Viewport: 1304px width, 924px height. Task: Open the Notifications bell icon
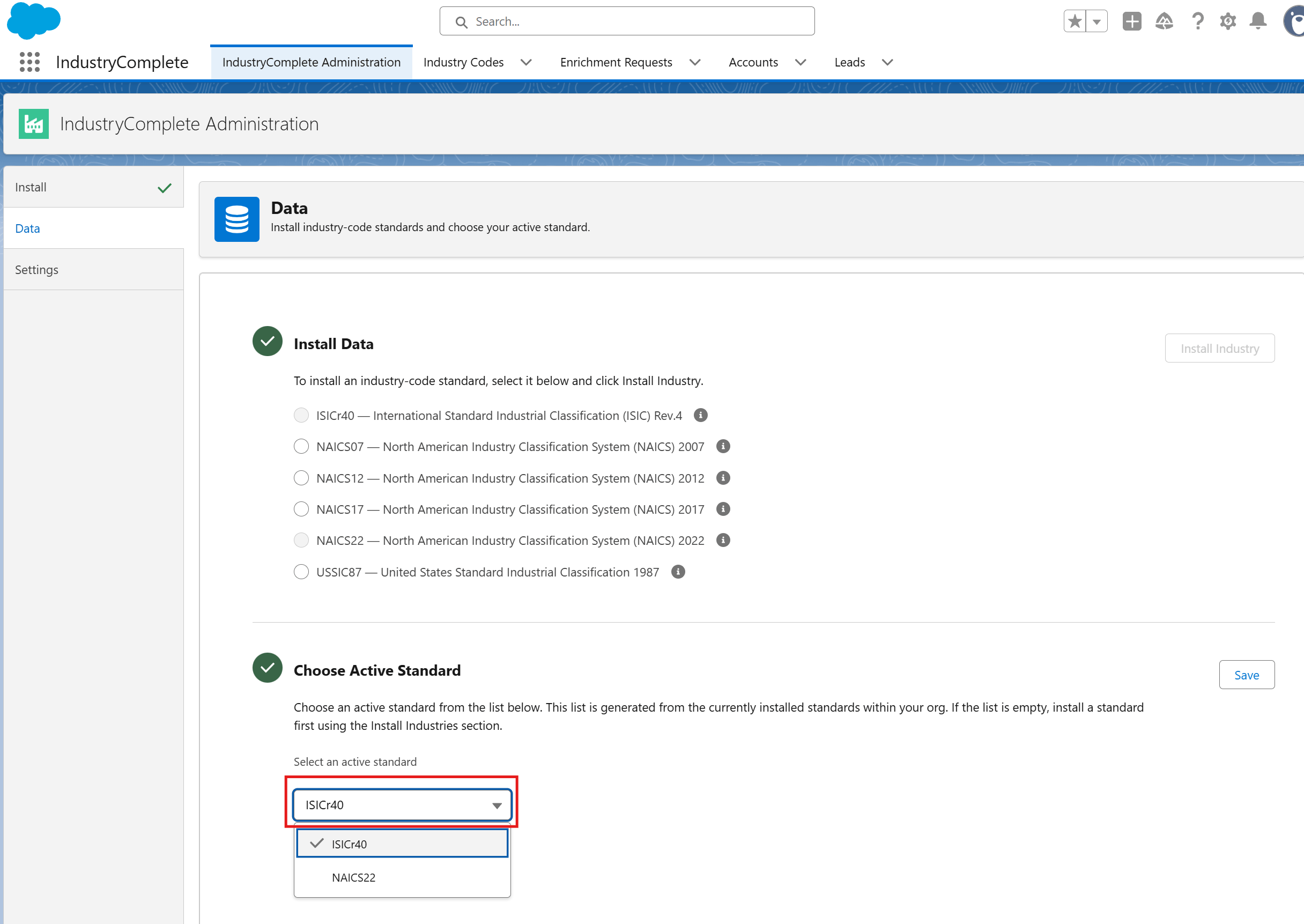coord(1258,21)
